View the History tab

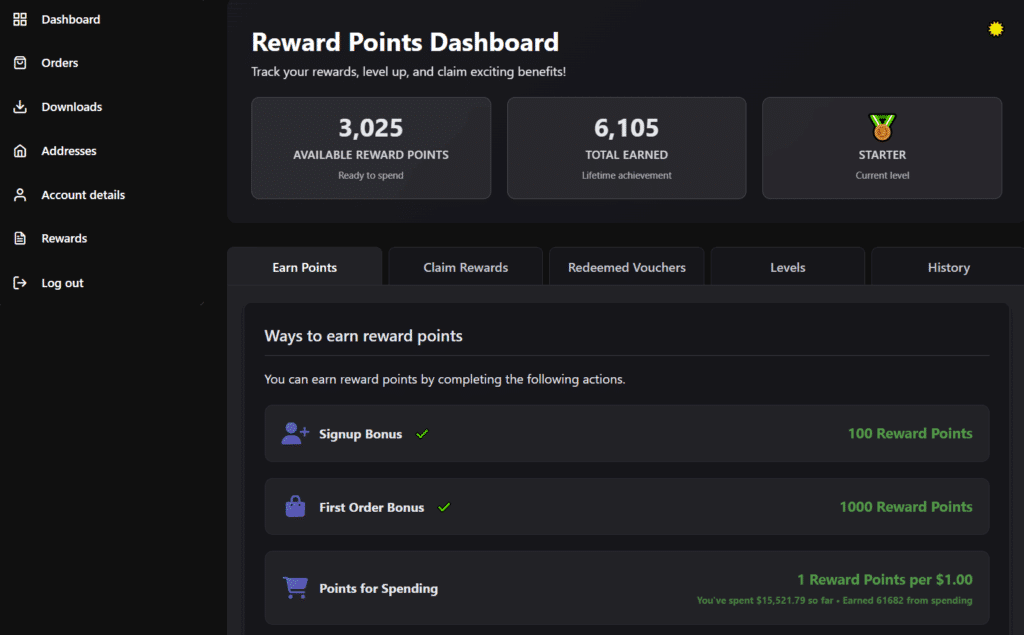click(x=948, y=267)
